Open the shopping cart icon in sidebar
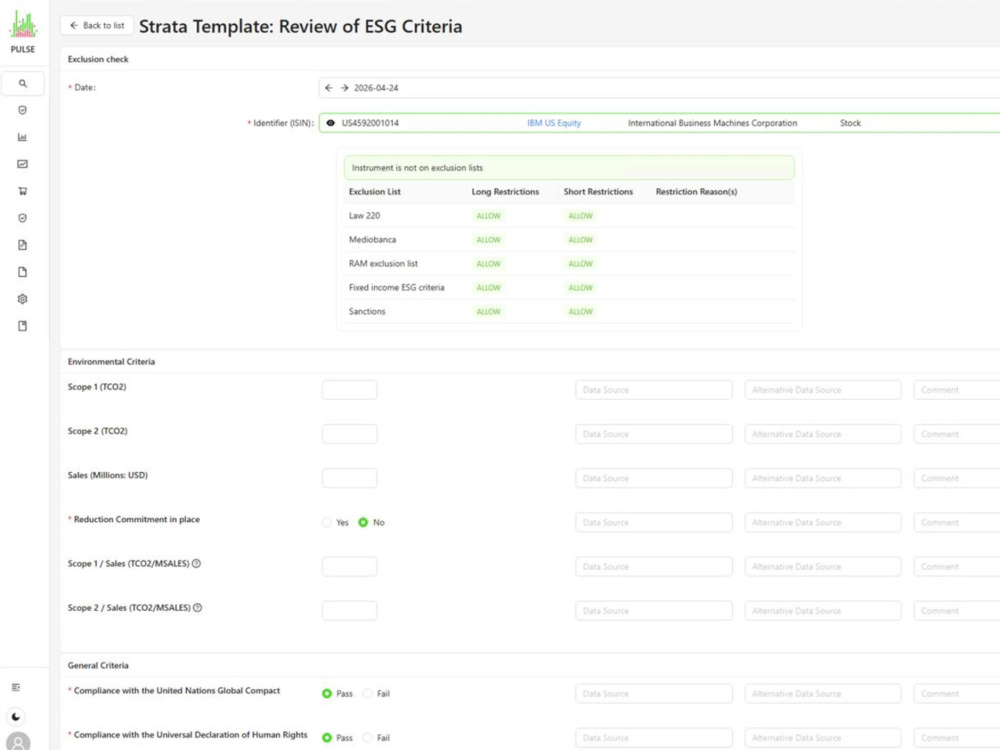The image size is (1000, 750). pyautogui.click(x=23, y=191)
